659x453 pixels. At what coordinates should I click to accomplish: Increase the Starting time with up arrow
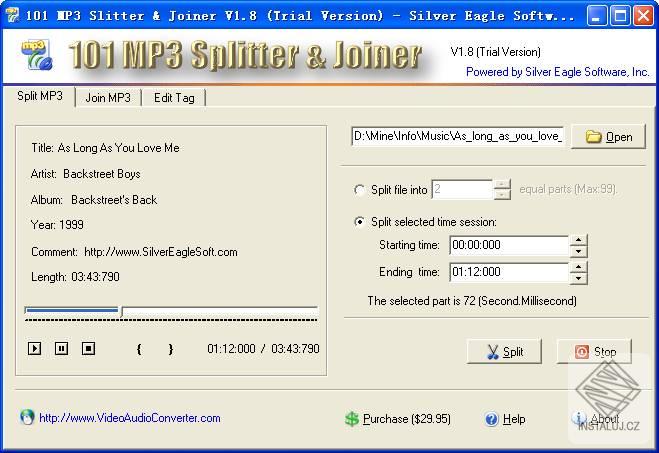(x=579, y=240)
